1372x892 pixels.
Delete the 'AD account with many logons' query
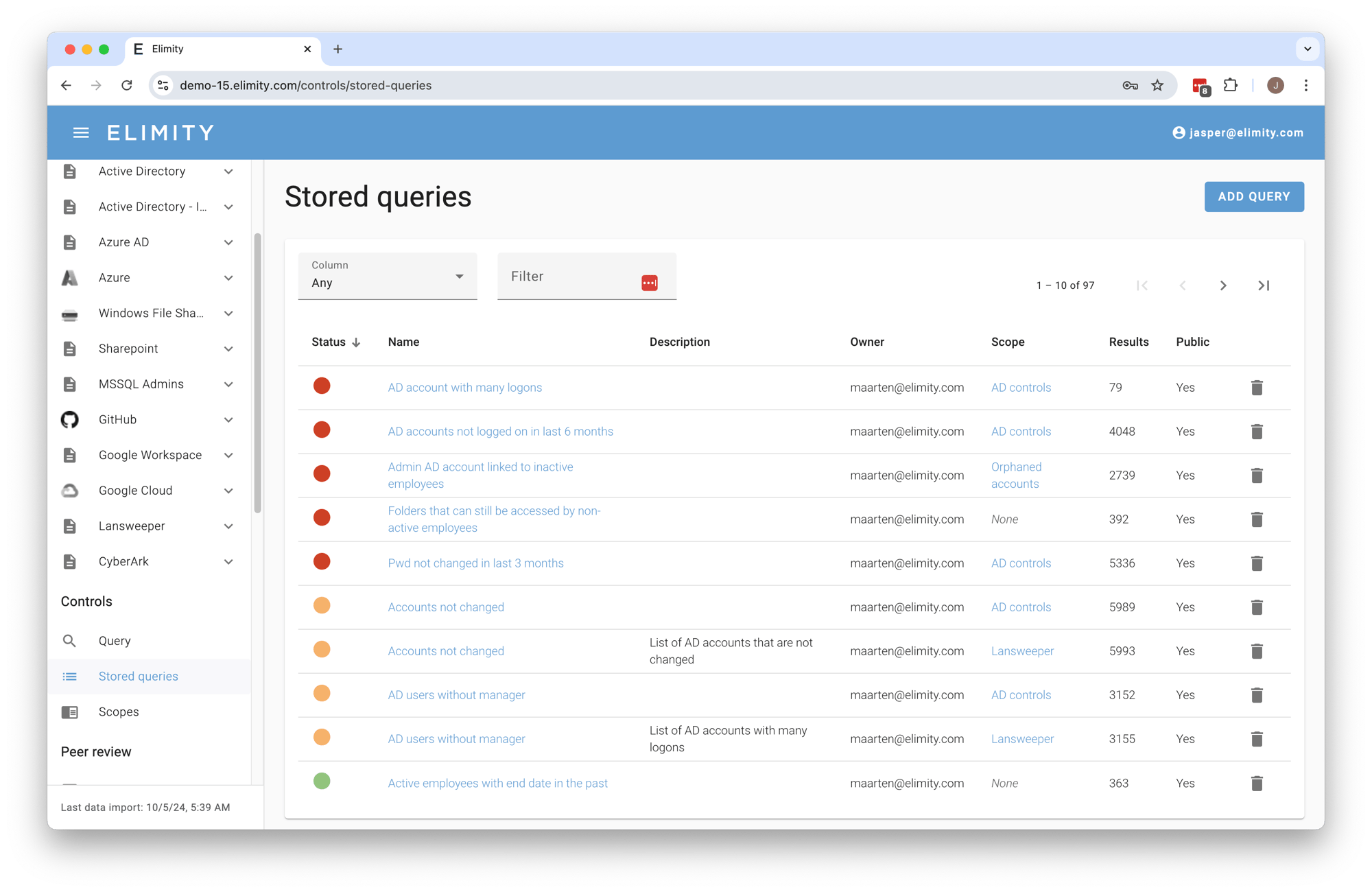tap(1257, 388)
